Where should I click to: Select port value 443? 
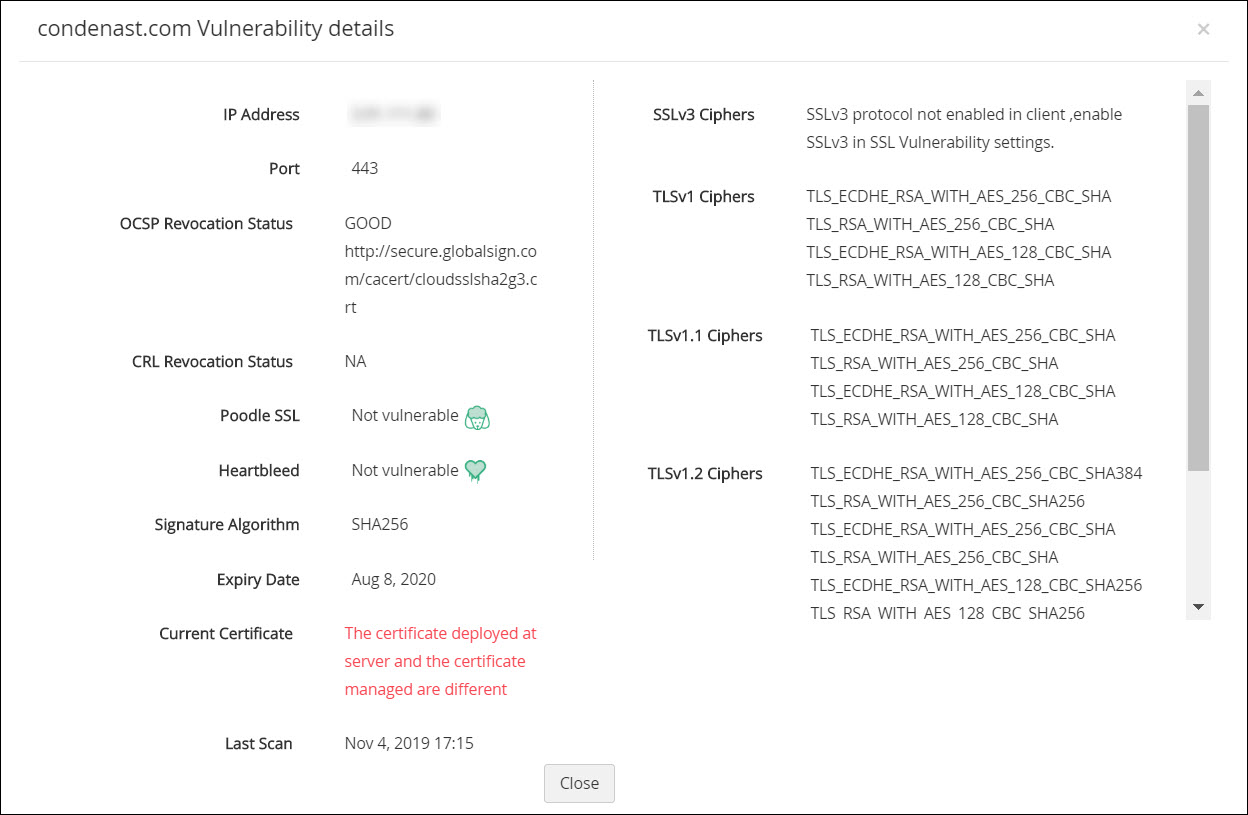[365, 168]
